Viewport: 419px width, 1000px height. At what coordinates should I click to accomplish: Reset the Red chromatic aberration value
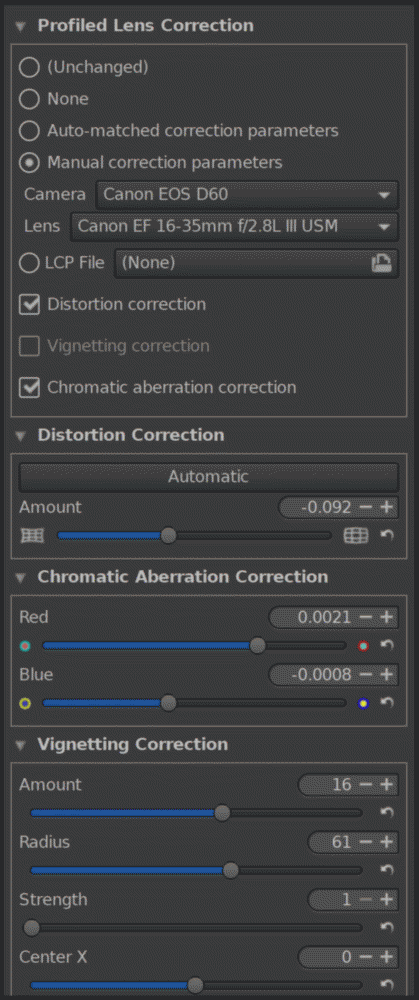(x=386, y=645)
